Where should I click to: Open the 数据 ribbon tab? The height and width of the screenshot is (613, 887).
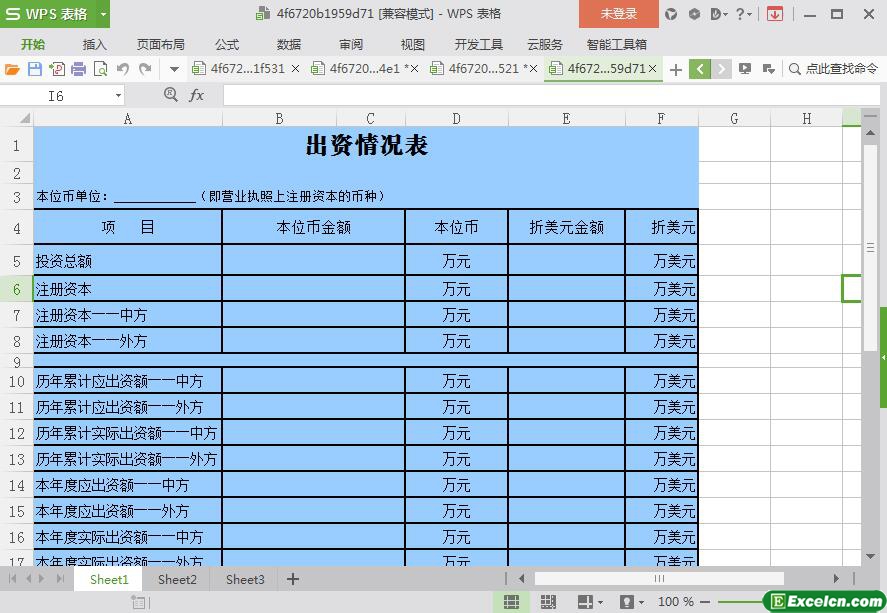click(x=289, y=45)
